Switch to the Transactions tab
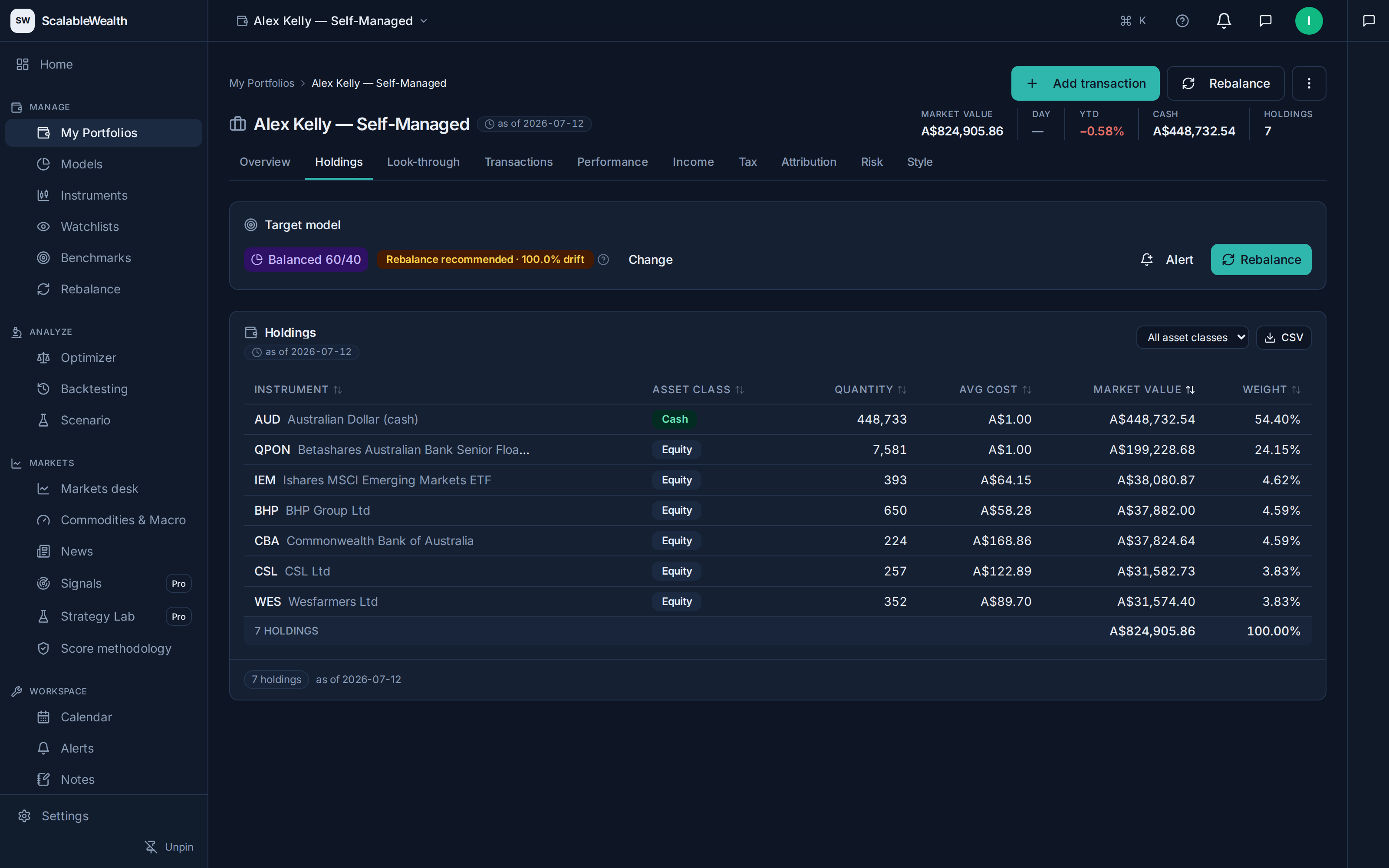This screenshot has height=868, width=1389. tap(518, 162)
